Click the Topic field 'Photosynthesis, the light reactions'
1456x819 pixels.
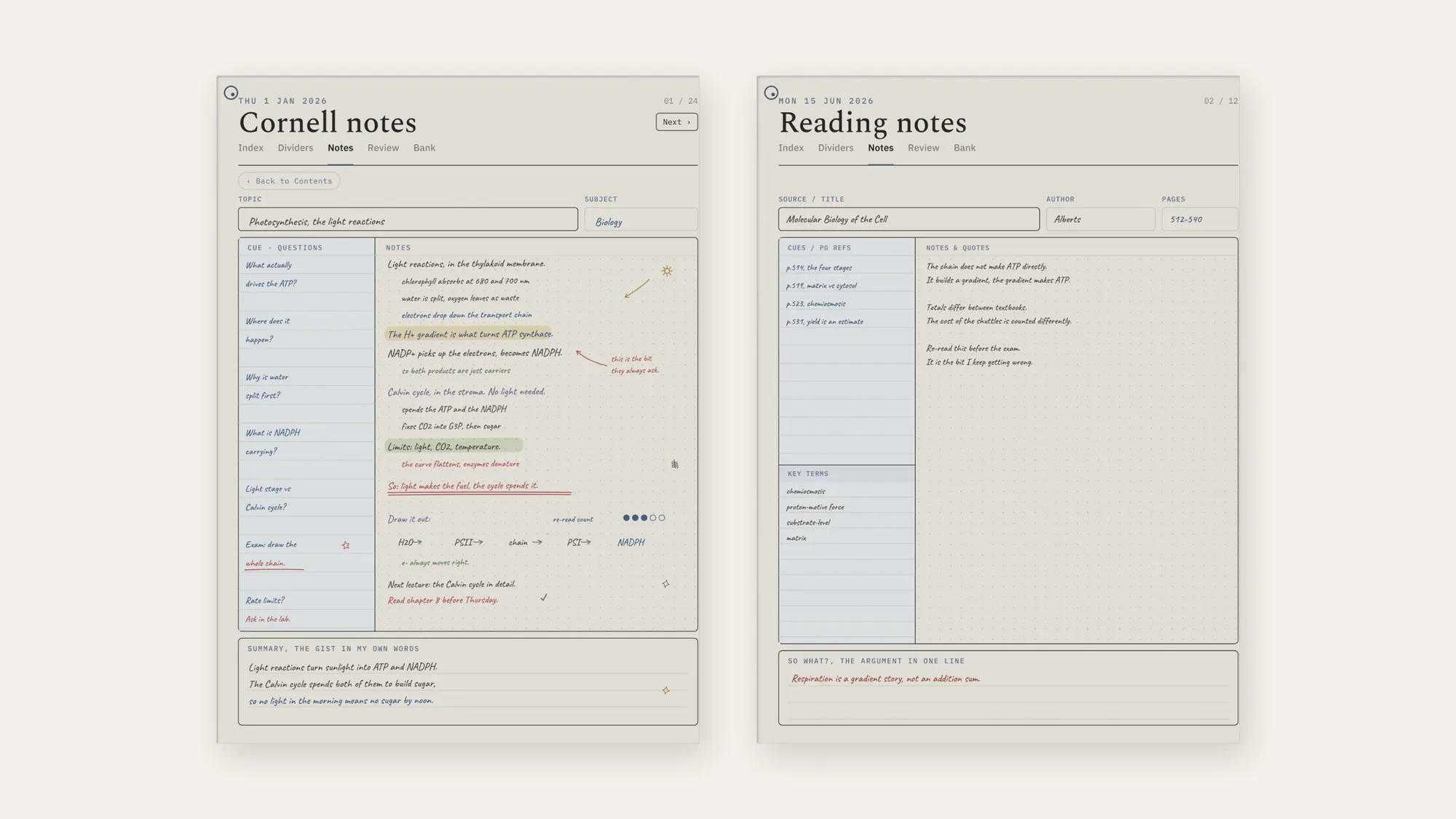click(408, 220)
